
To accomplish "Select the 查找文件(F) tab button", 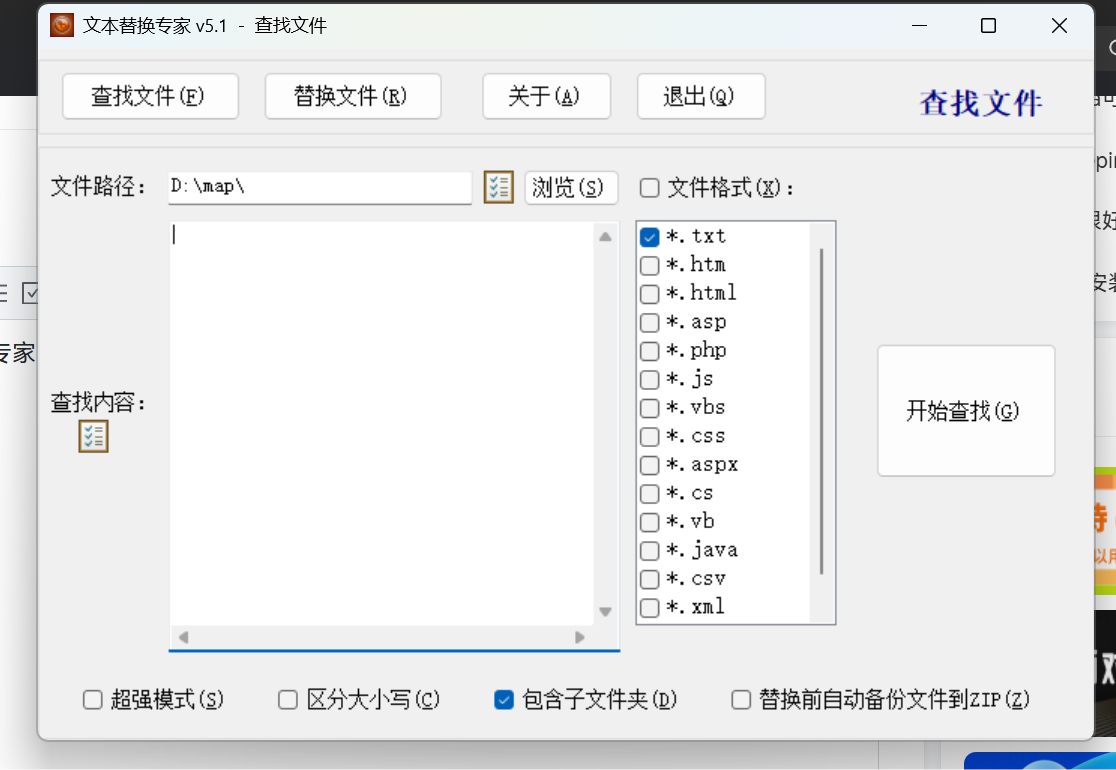I will pyautogui.click(x=150, y=96).
